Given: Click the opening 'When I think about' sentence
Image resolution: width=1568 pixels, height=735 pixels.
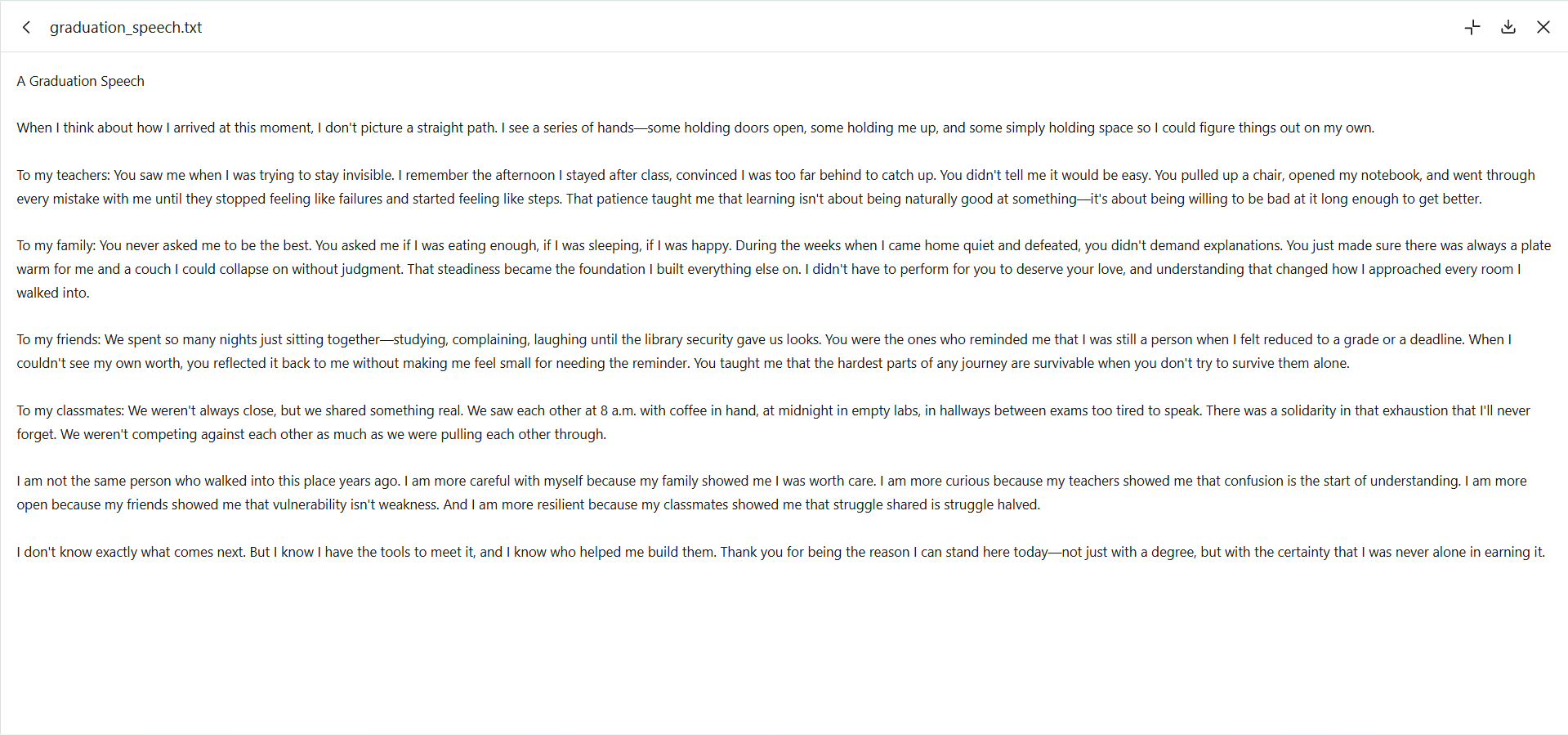Looking at the screenshot, I should tap(257, 128).
